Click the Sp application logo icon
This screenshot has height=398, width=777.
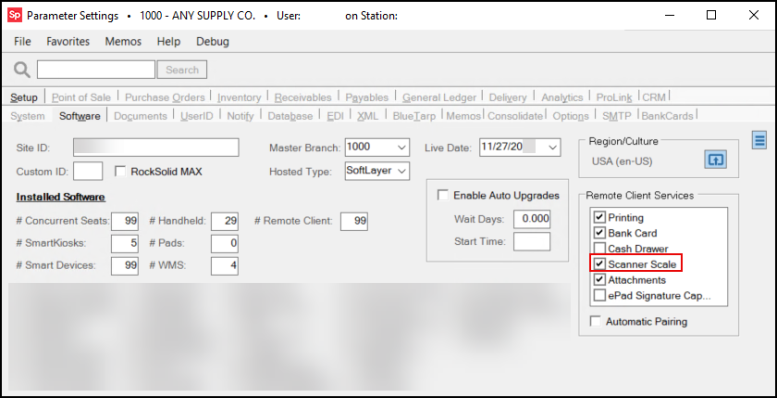[x=14, y=15]
